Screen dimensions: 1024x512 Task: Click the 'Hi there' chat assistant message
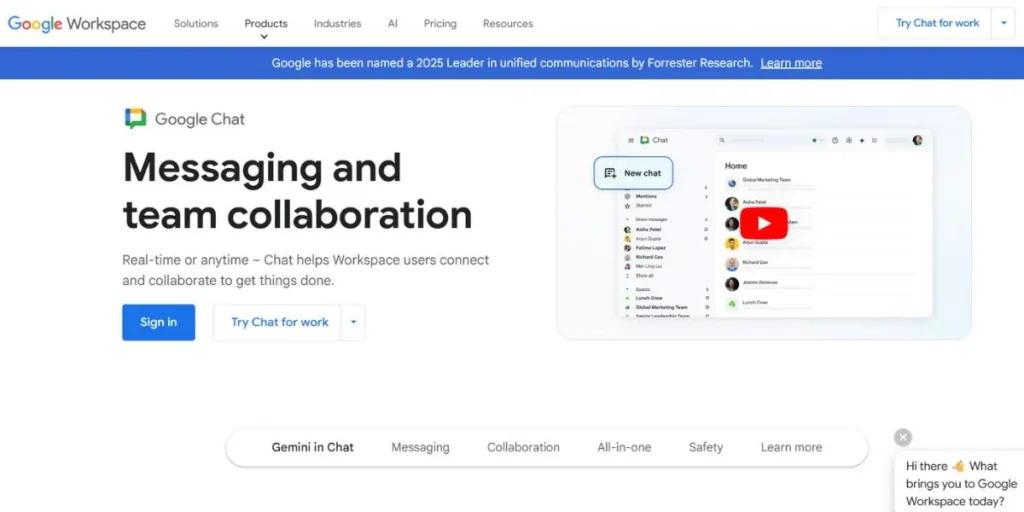(x=961, y=484)
